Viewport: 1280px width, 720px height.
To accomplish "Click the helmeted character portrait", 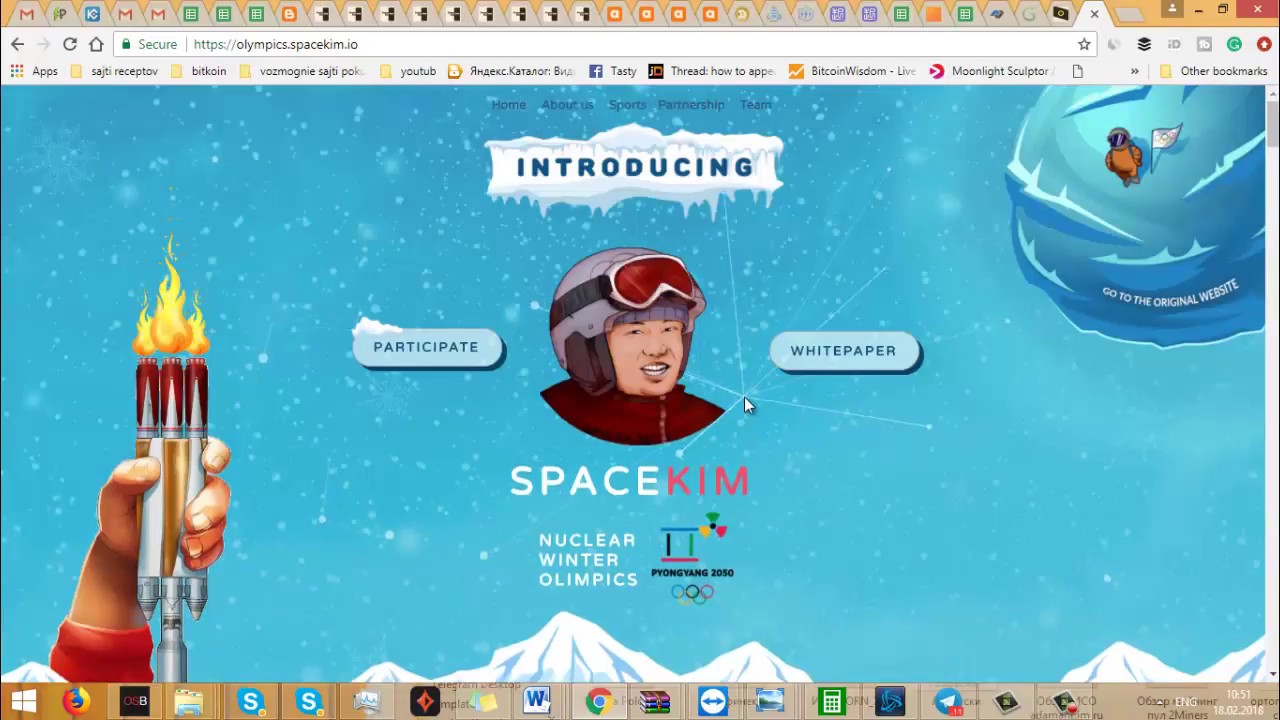I will (x=632, y=345).
